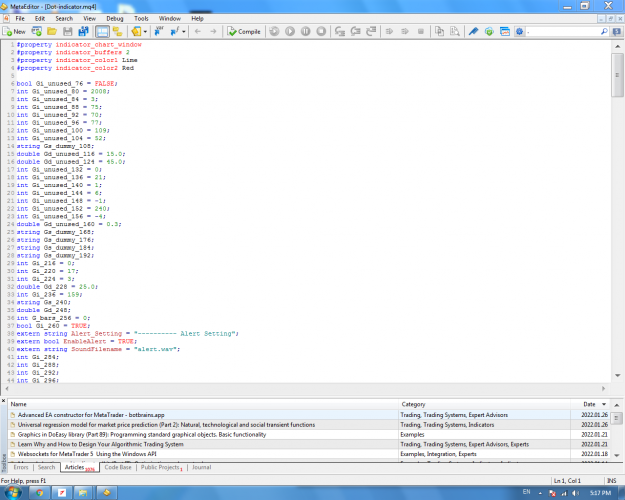Switch to the Public Projects tab

(161, 467)
